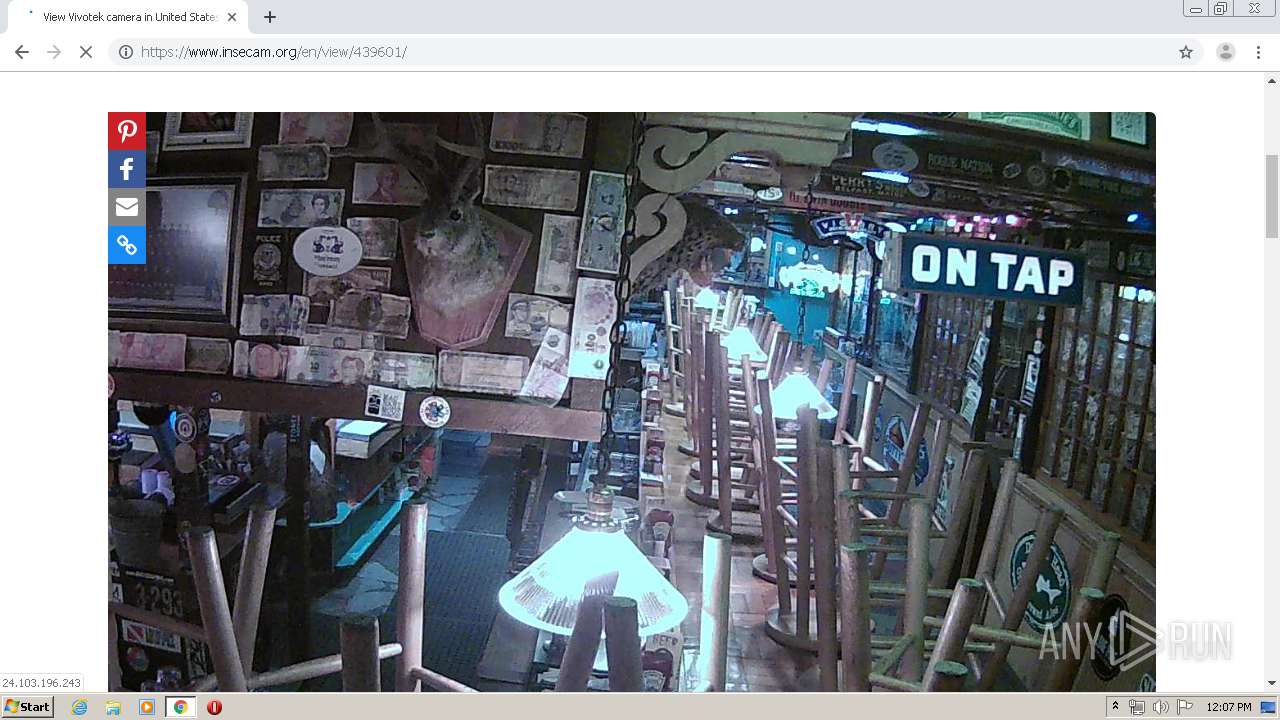Open the Chrome three-dot menu

(1259, 52)
